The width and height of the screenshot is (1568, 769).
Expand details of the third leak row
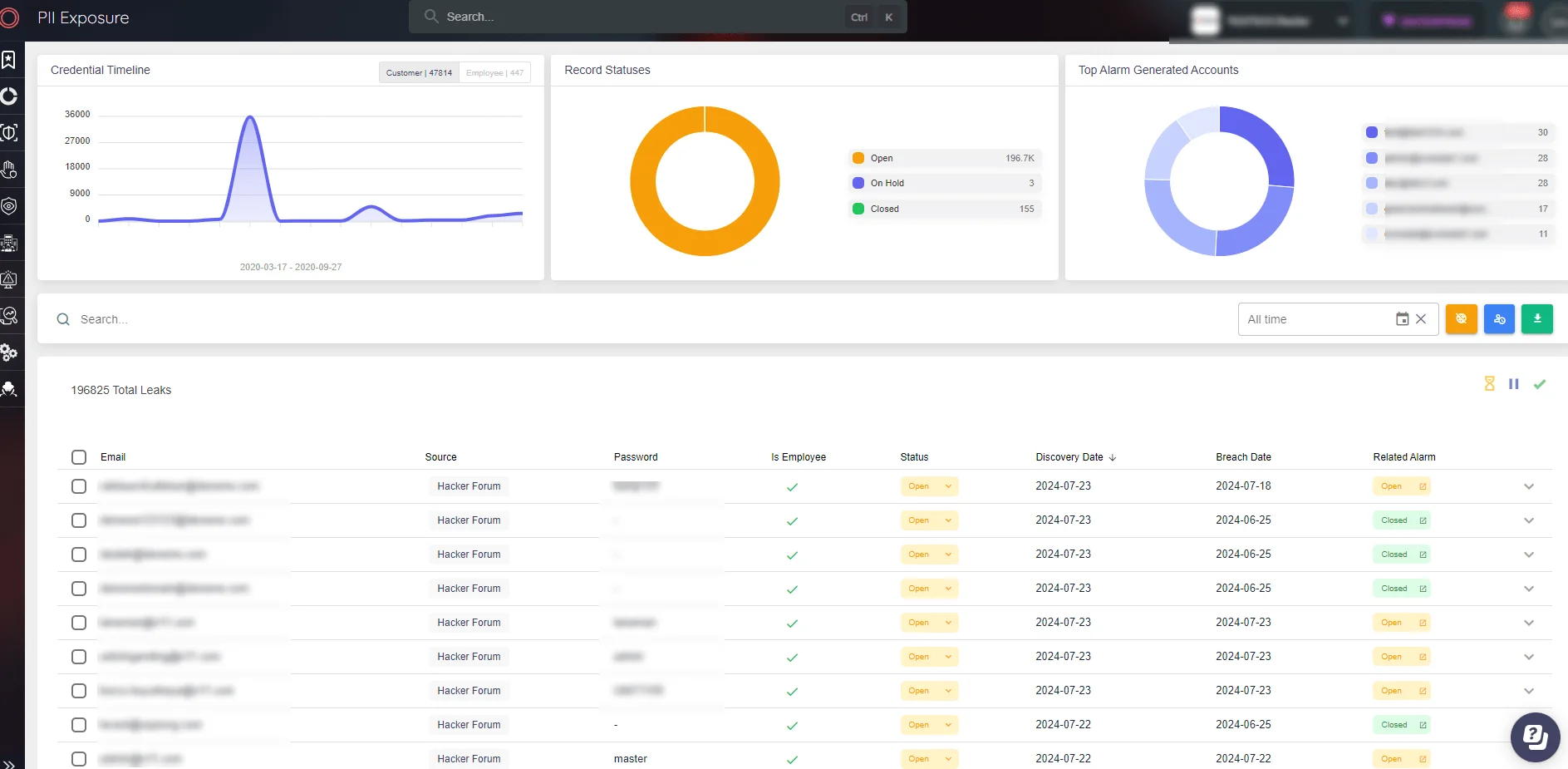1529,555
